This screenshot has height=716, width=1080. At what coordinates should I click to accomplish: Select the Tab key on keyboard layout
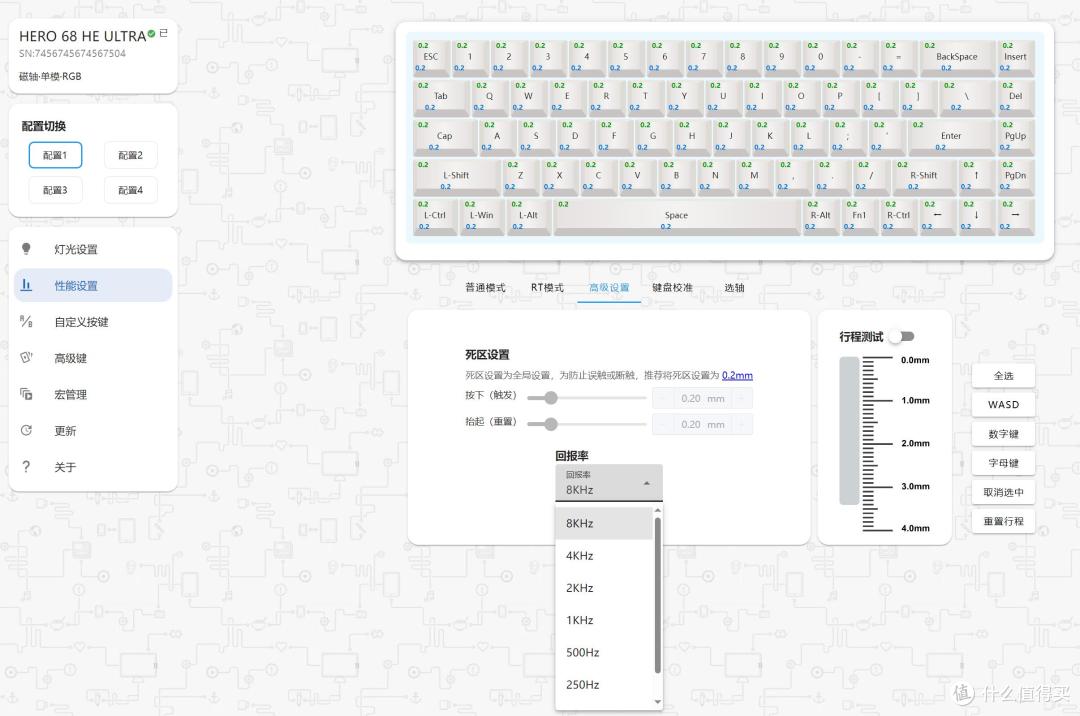(441, 96)
